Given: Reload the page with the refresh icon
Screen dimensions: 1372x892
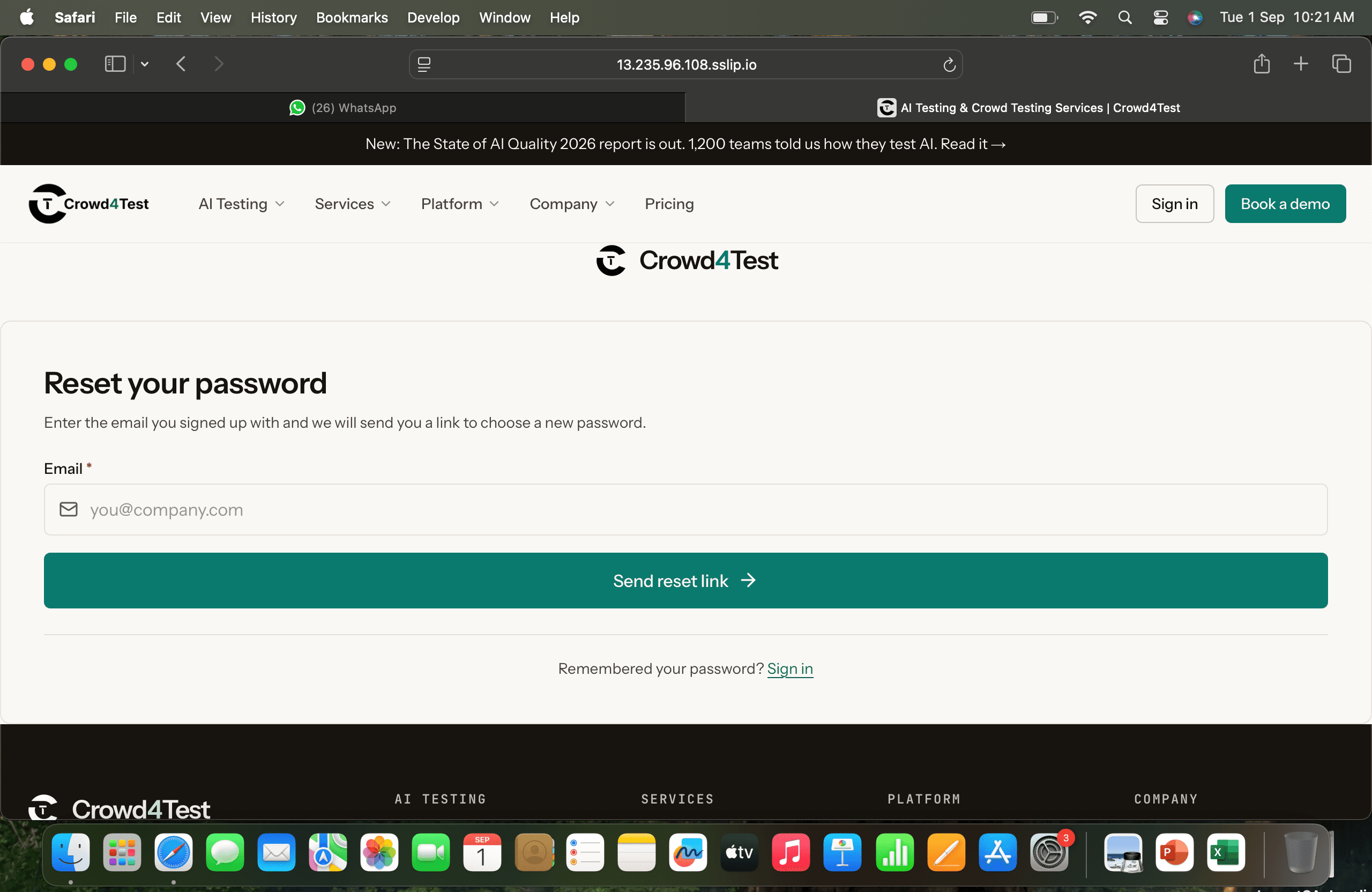Looking at the screenshot, I should [x=949, y=64].
